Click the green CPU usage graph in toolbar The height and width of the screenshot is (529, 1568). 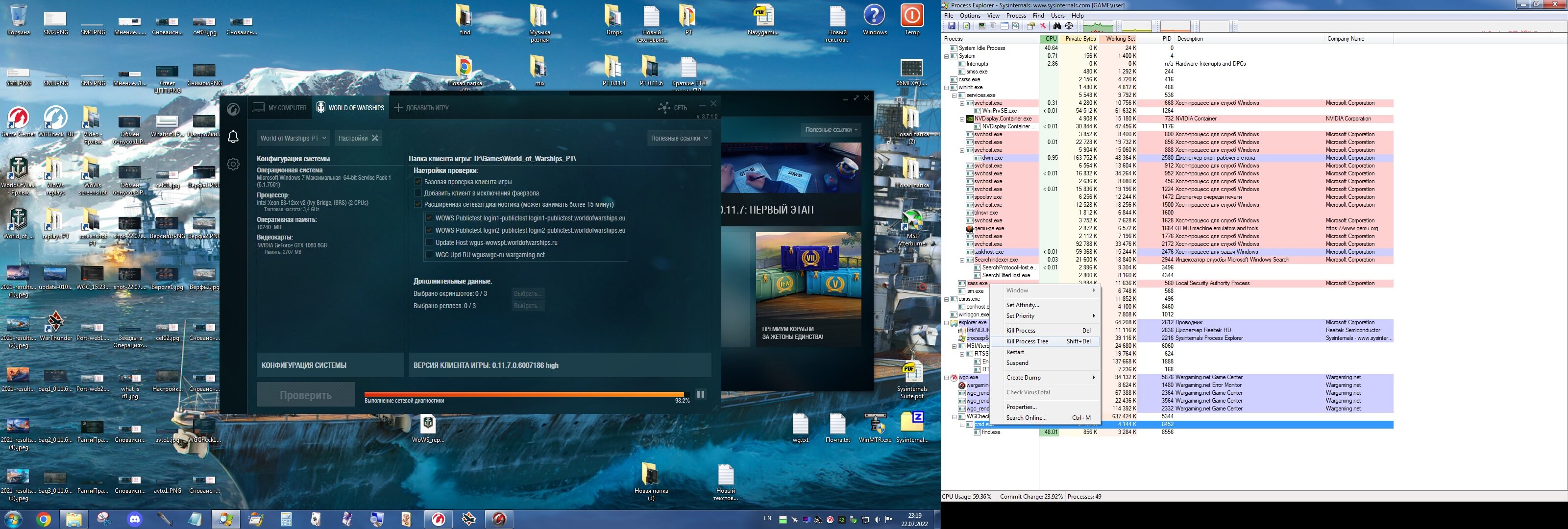[1098, 27]
